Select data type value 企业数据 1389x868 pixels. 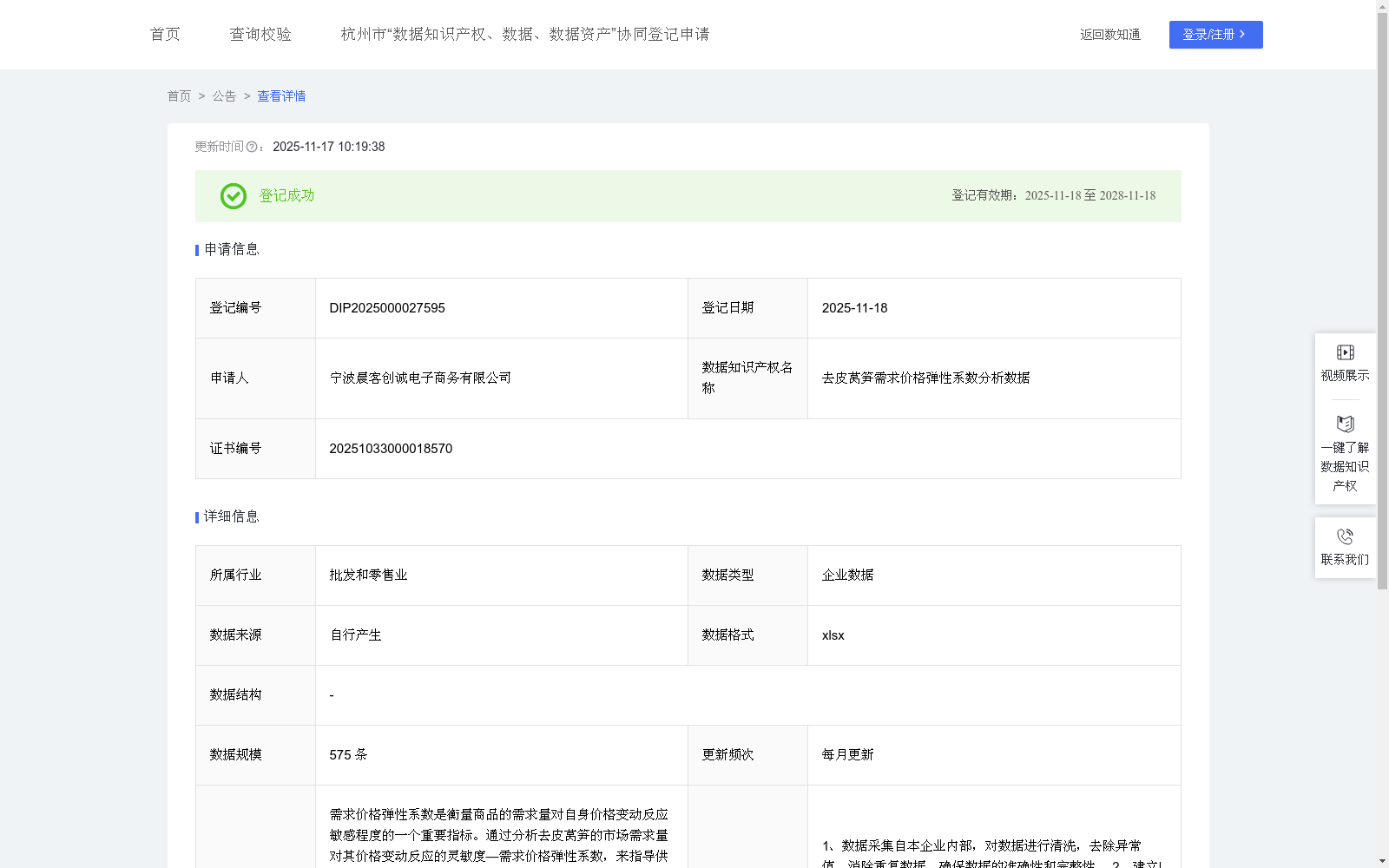tap(848, 575)
